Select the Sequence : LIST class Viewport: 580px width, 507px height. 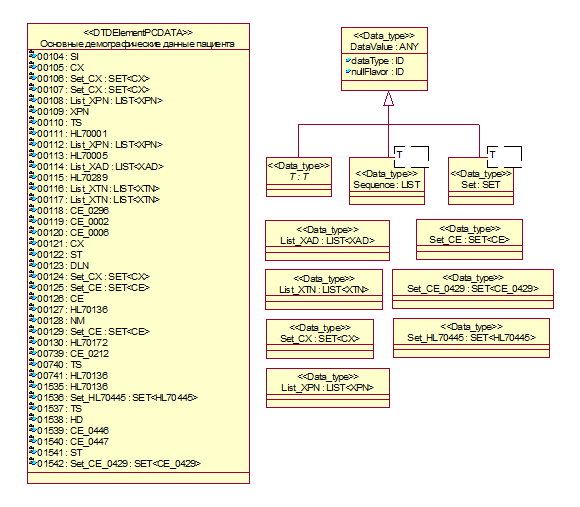pyautogui.click(x=387, y=181)
